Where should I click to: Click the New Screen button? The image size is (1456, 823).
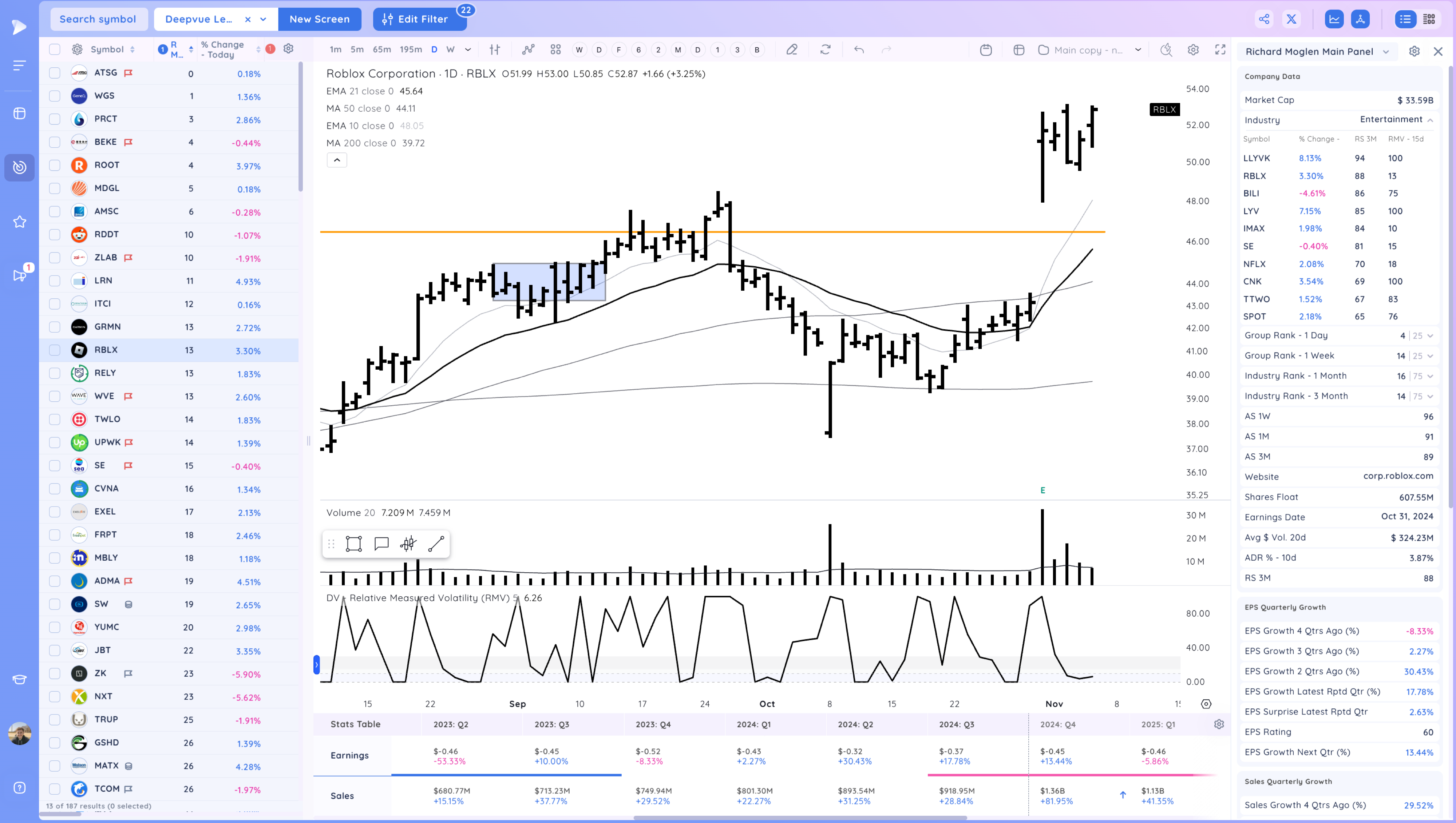320,19
